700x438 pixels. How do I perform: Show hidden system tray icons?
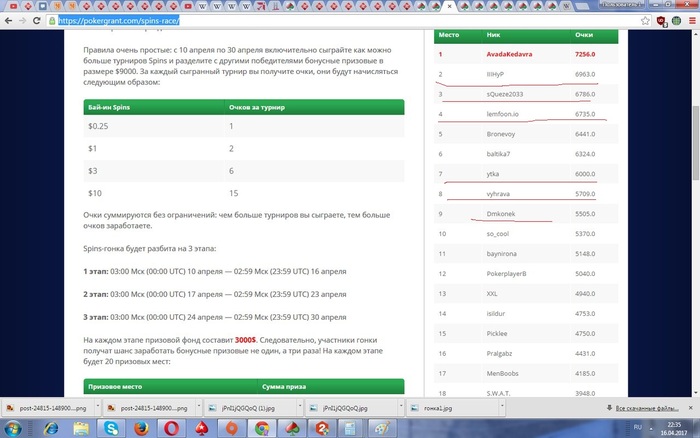[x=651, y=429]
